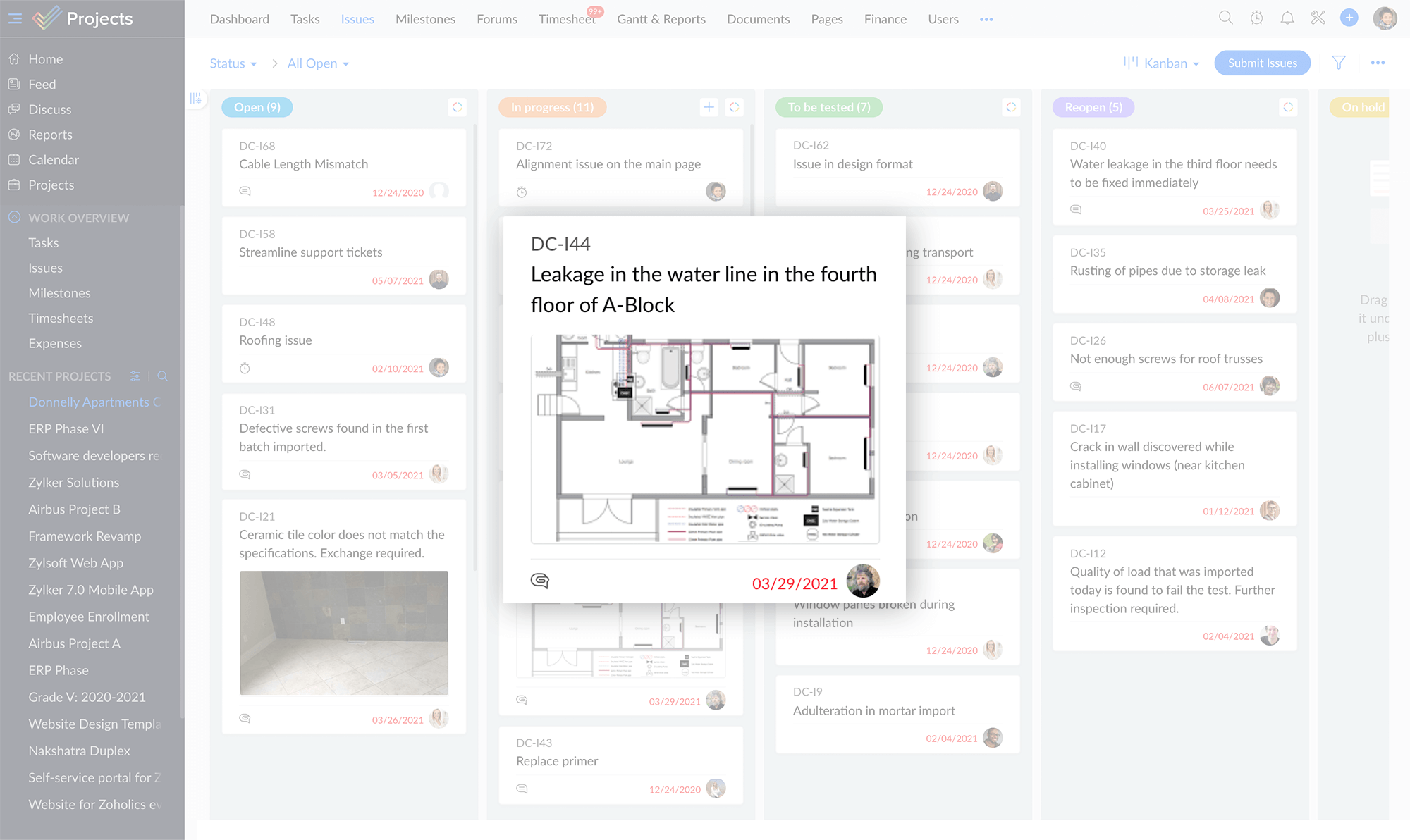
Task: Add issue with plus in In progress column
Action: 709,107
